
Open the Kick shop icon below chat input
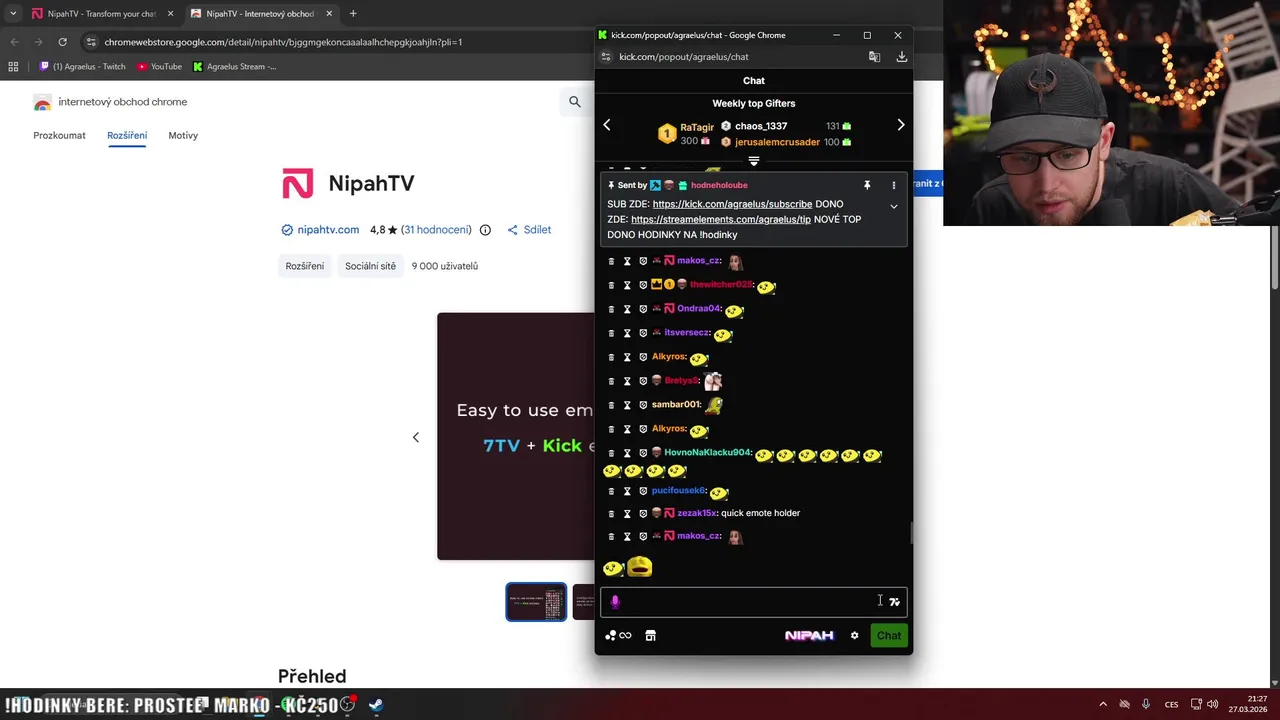click(x=650, y=635)
